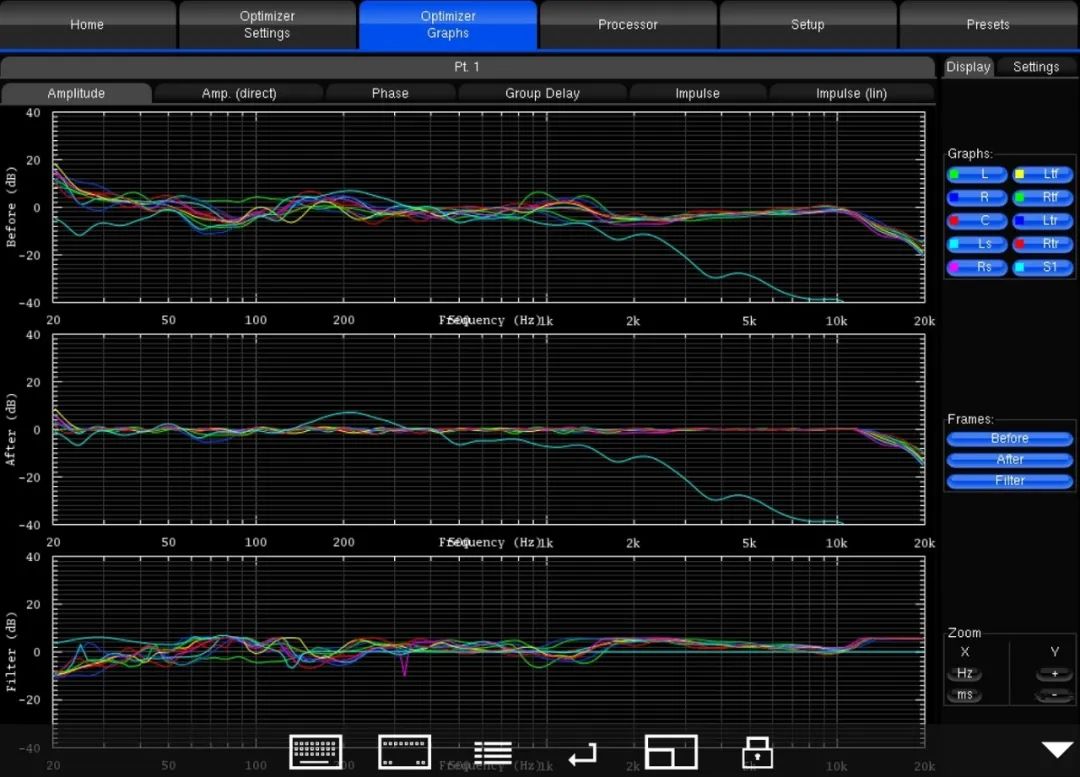Toggle the R channel graph
The height and width of the screenshot is (777, 1080).
[x=977, y=198]
